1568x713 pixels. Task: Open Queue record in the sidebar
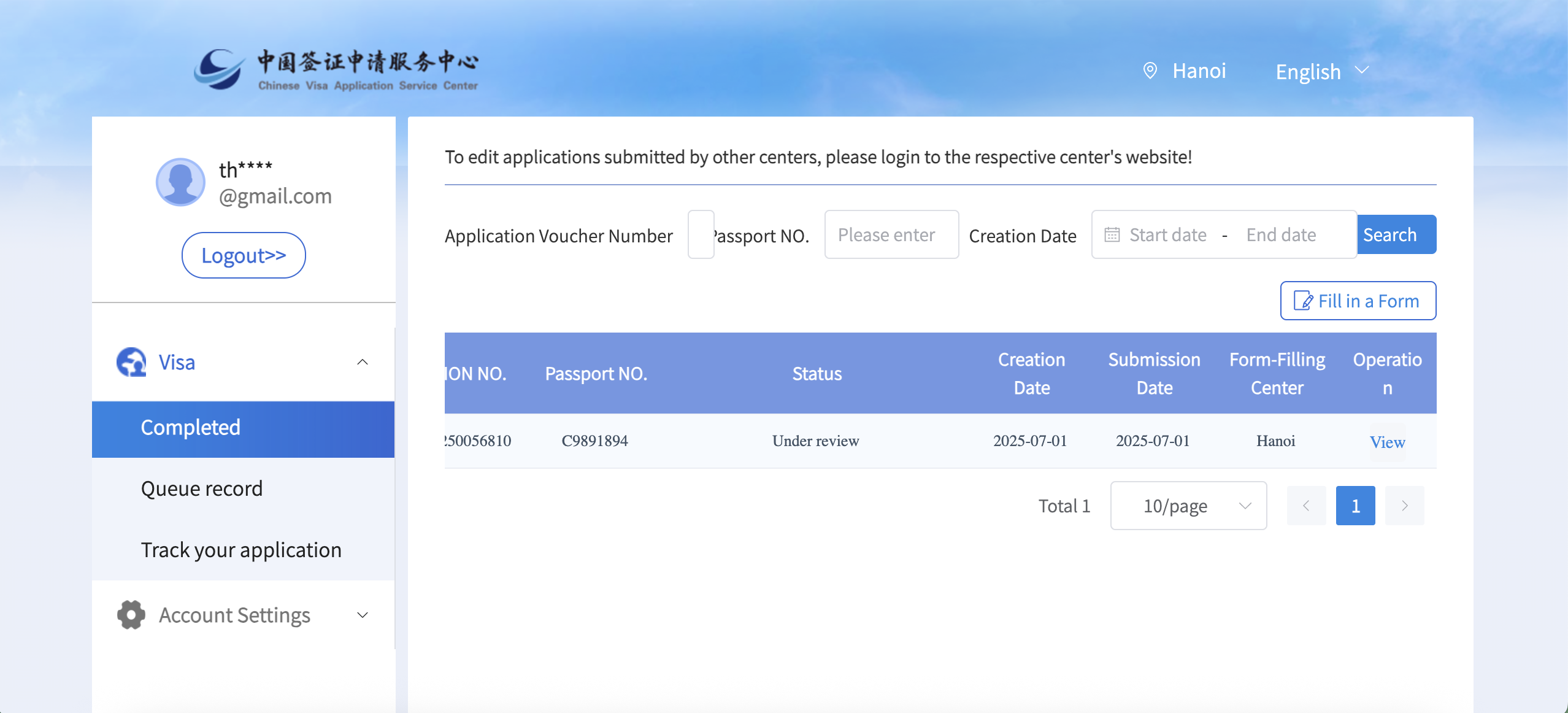click(x=202, y=489)
